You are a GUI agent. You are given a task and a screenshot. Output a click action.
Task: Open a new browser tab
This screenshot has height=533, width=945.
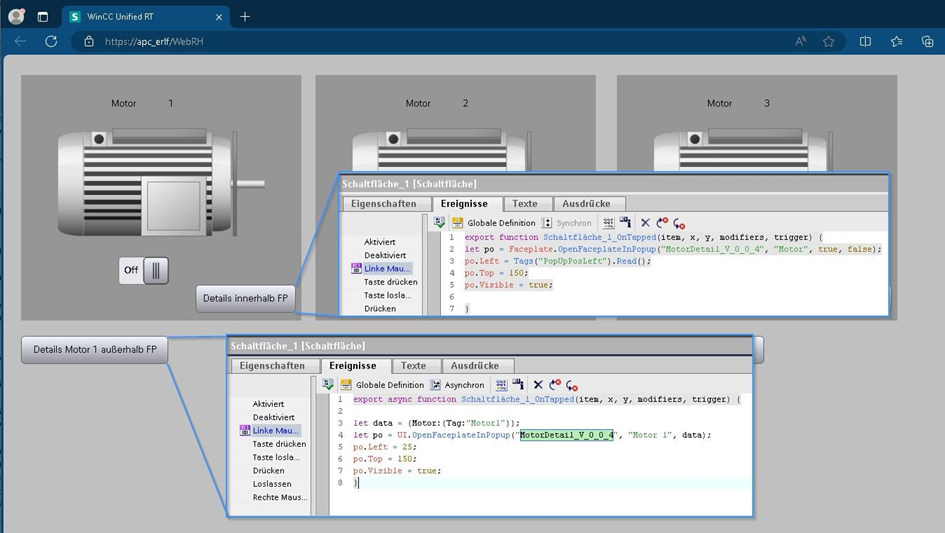[x=245, y=16]
